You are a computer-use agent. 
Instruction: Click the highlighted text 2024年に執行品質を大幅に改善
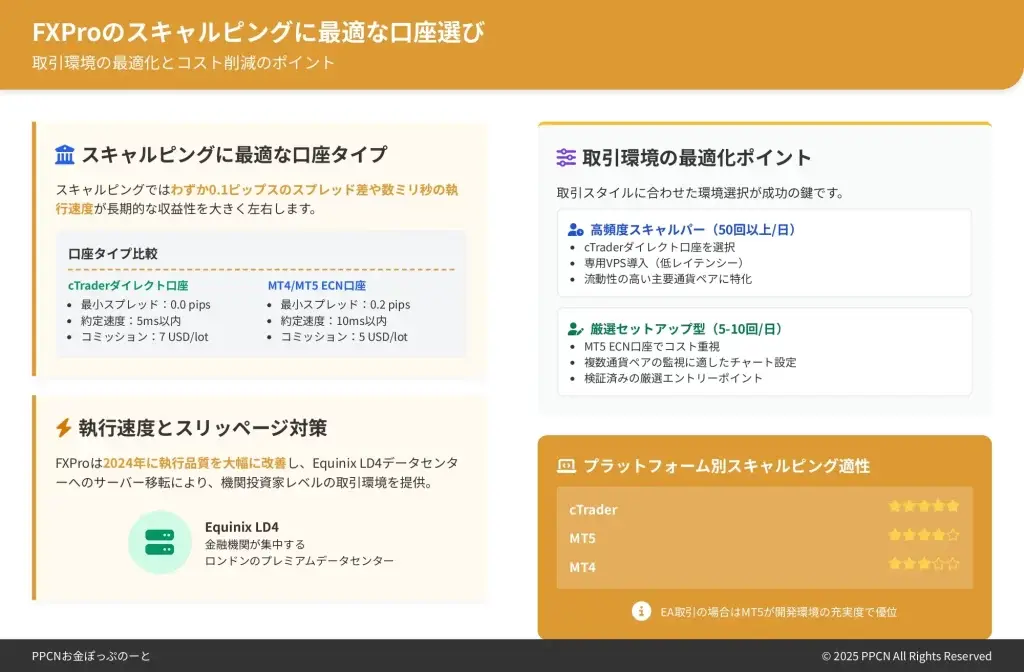(x=195, y=463)
